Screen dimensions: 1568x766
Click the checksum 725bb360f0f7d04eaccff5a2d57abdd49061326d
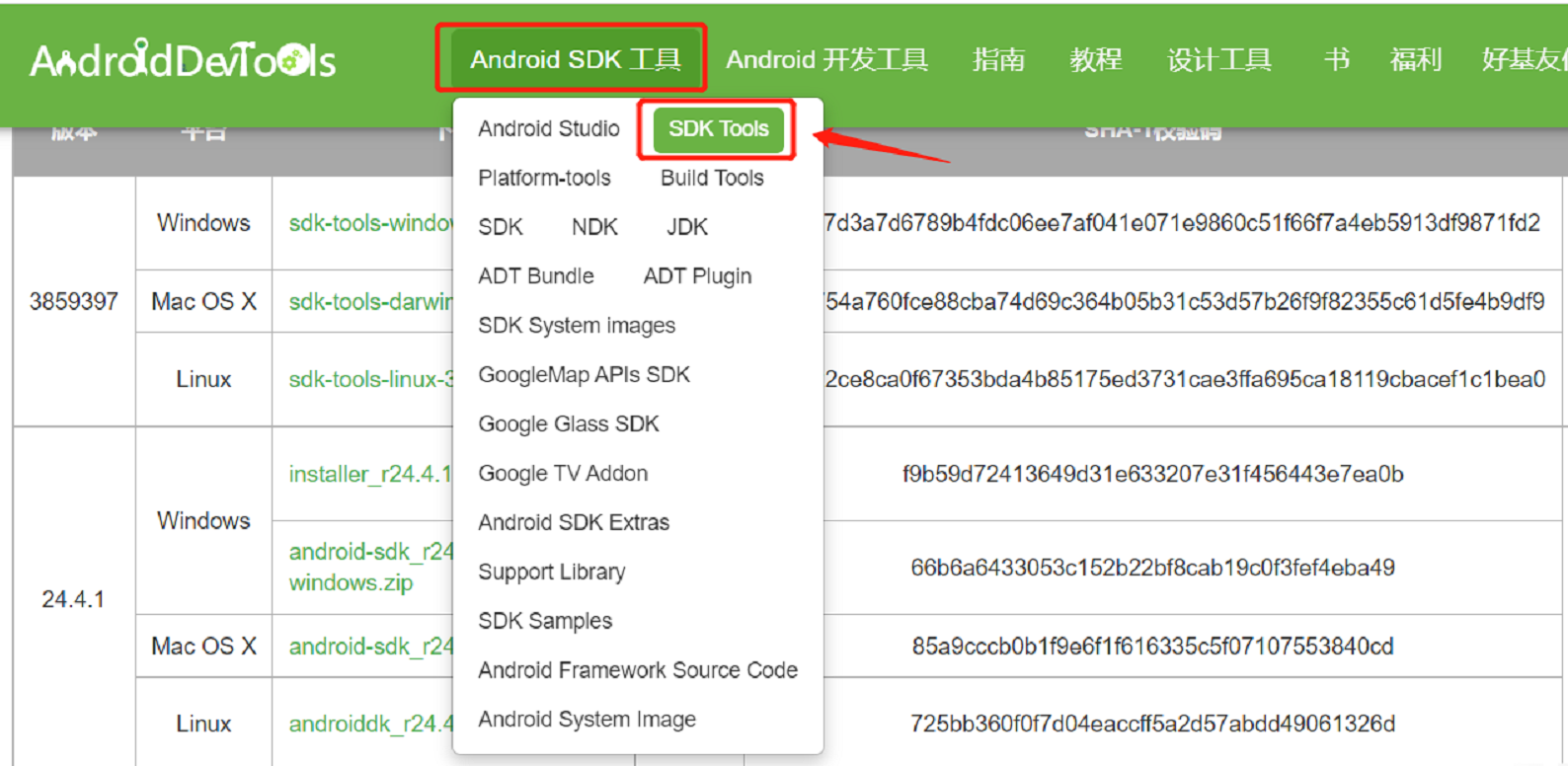point(1152,724)
